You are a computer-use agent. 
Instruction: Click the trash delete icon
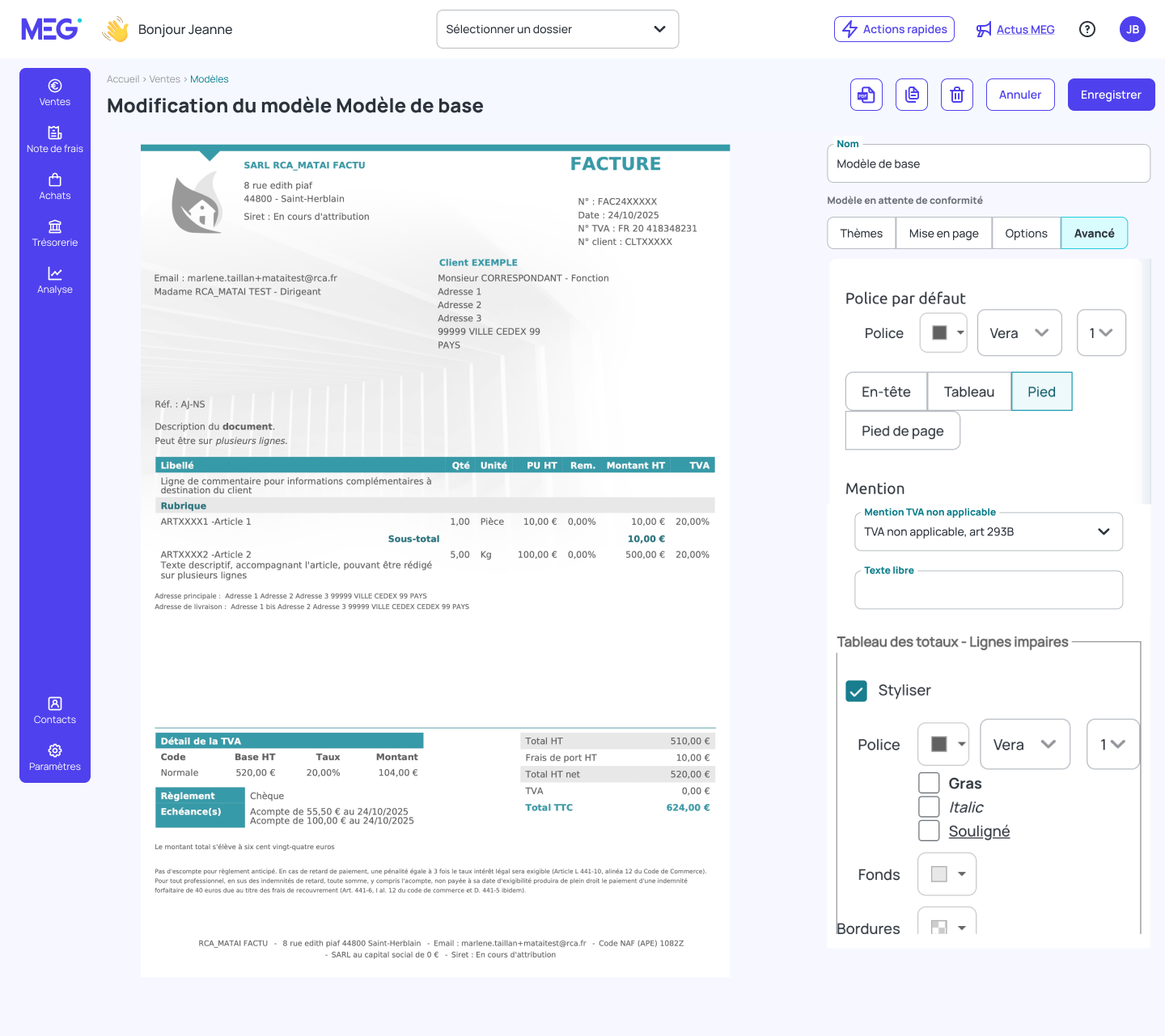[957, 95]
